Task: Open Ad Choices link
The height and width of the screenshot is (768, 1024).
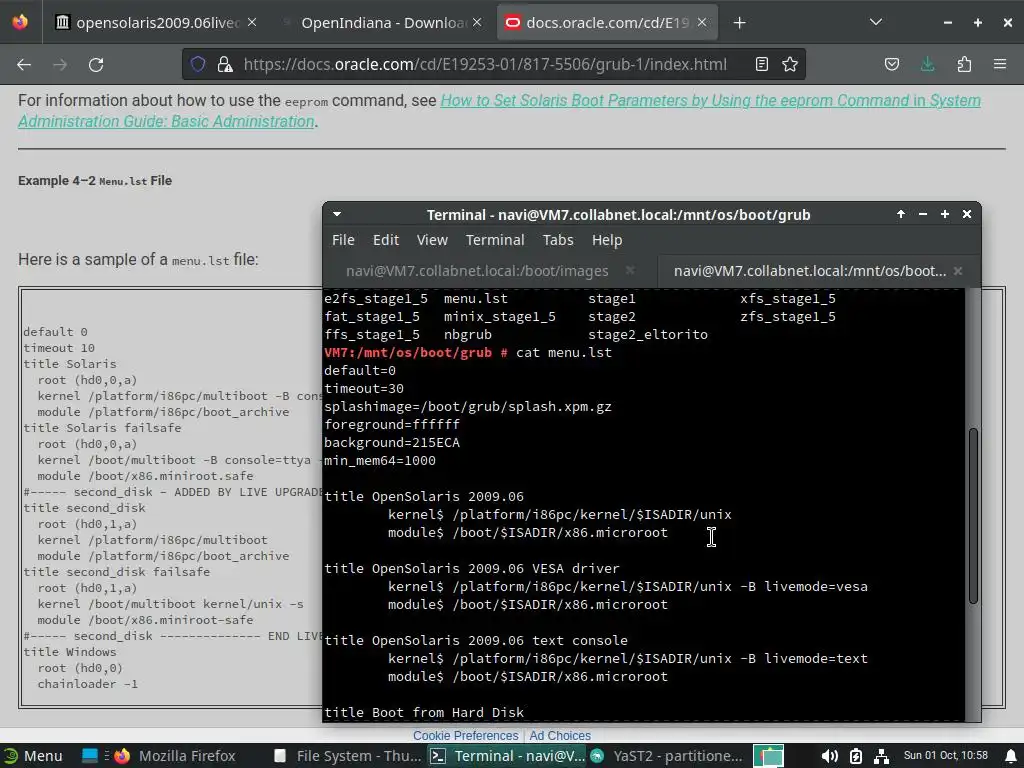Action: pyautogui.click(x=560, y=735)
